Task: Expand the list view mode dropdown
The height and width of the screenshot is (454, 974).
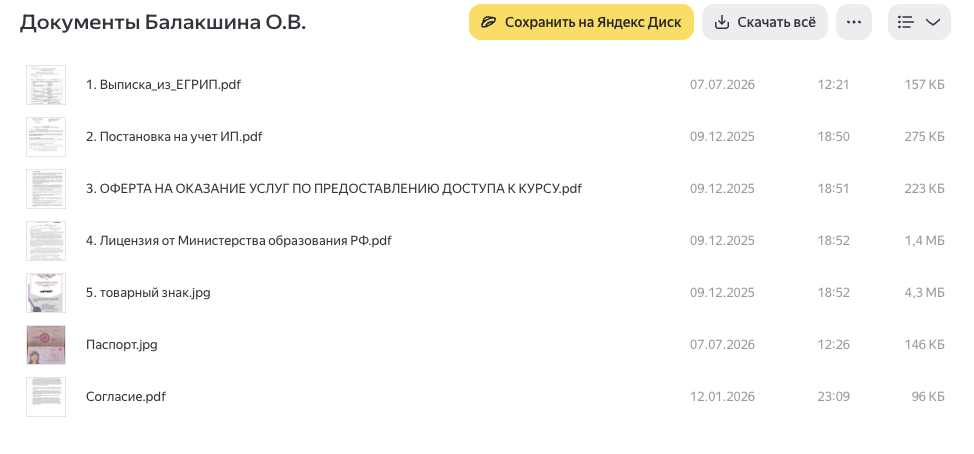Action: pos(919,22)
